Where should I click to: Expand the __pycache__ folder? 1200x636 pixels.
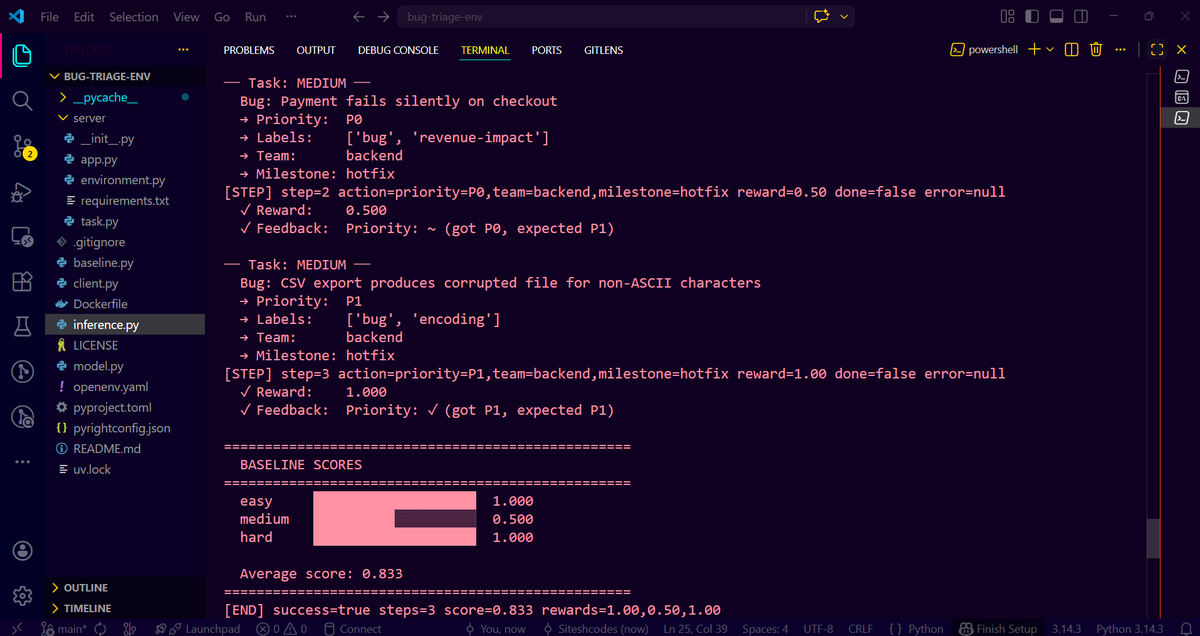click(105, 97)
